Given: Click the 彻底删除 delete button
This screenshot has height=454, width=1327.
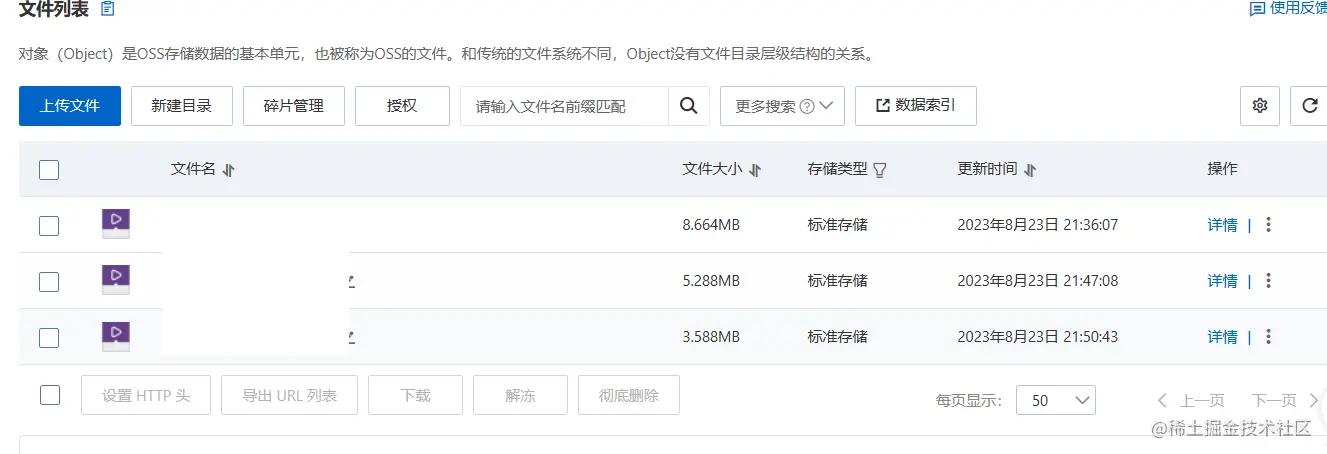Looking at the screenshot, I should [x=629, y=395].
